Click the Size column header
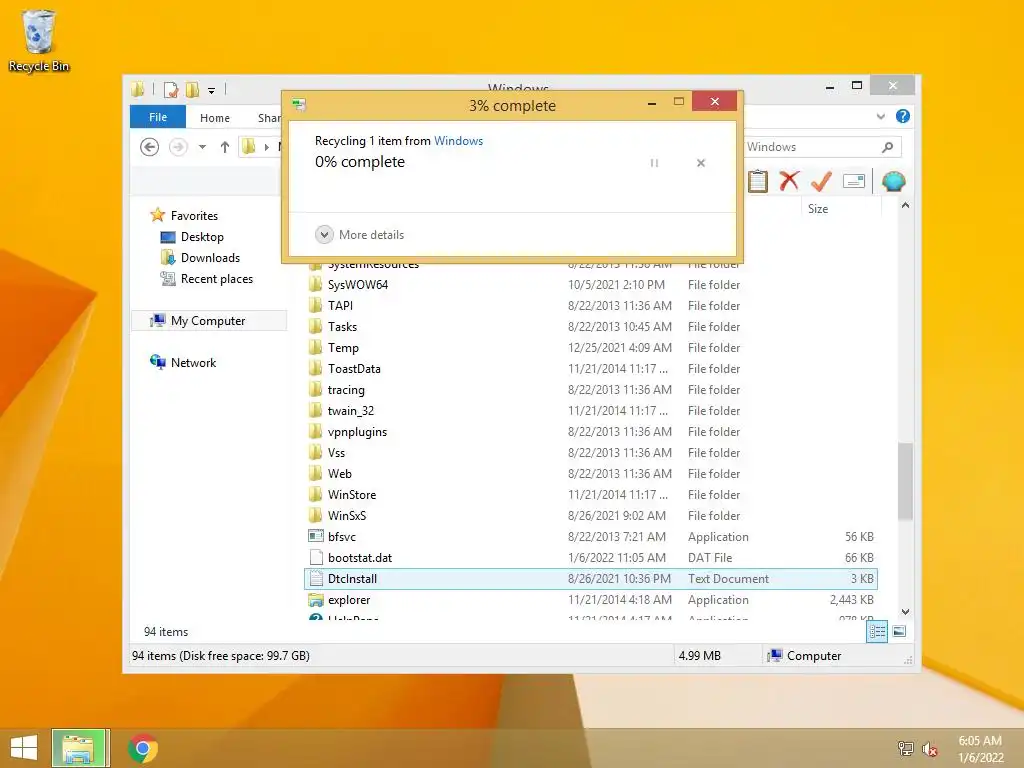 818,208
